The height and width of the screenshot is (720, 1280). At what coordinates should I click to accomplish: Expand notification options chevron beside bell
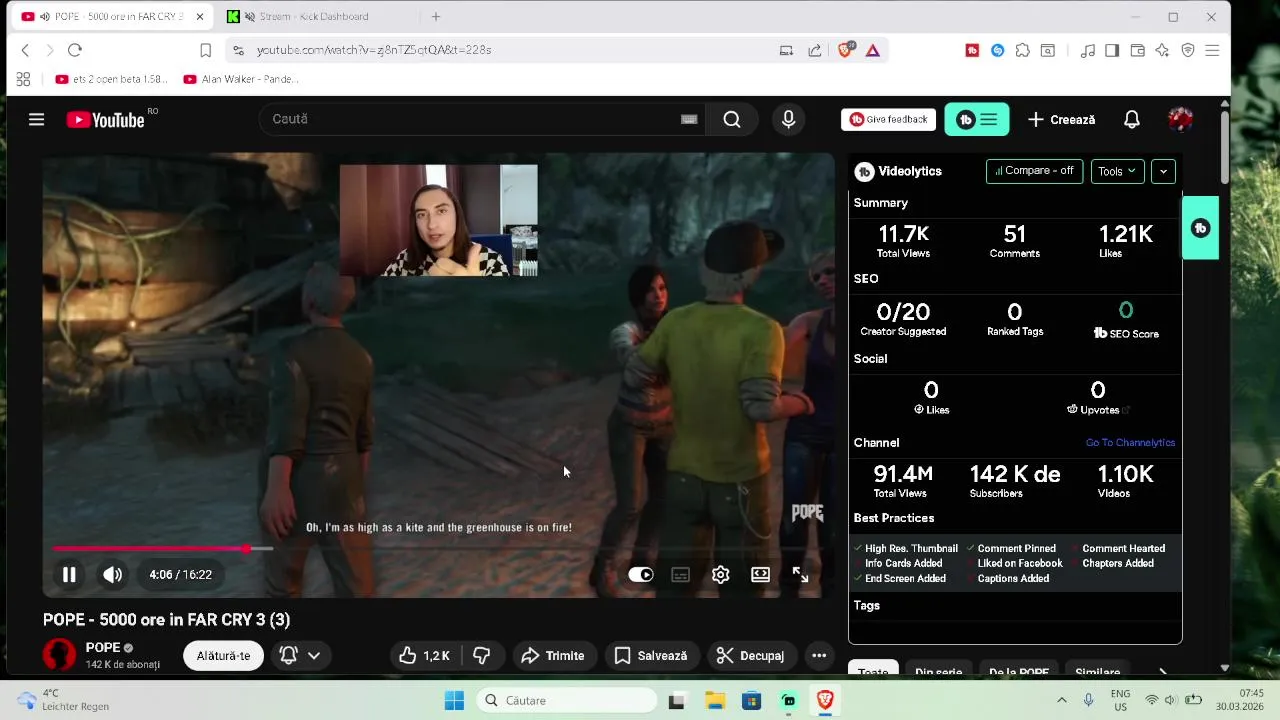tap(313, 655)
